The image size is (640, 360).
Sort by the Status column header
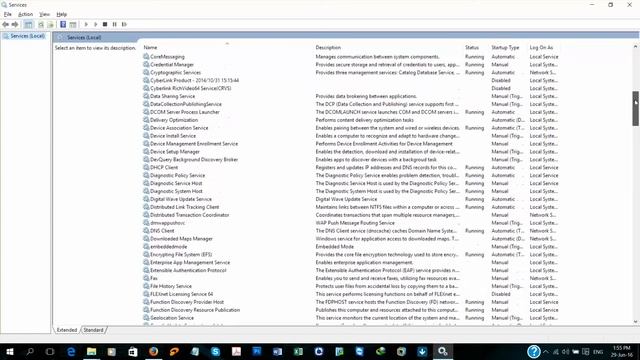(472, 47)
